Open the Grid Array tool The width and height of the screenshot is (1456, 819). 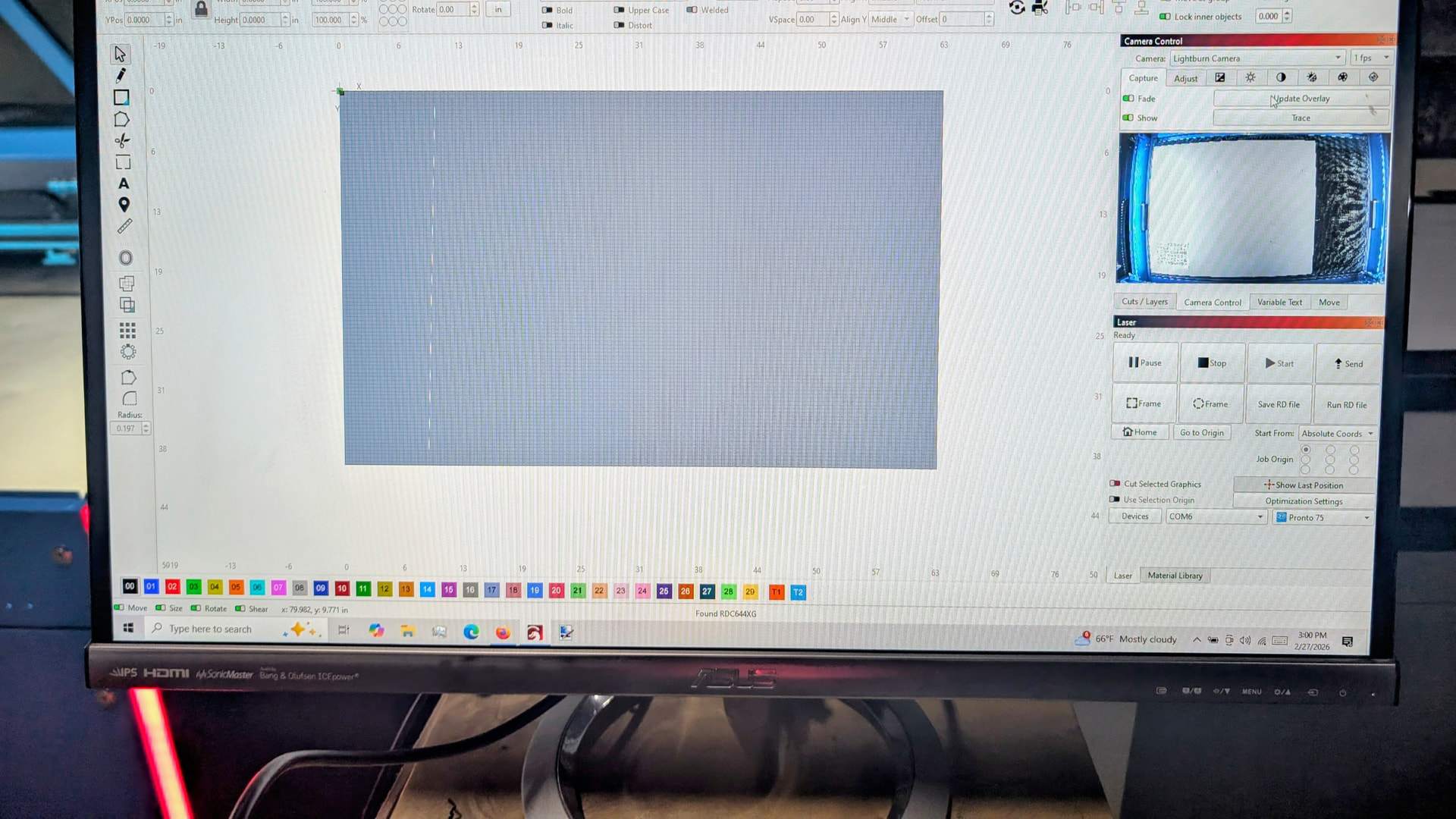pyautogui.click(x=127, y=330)
